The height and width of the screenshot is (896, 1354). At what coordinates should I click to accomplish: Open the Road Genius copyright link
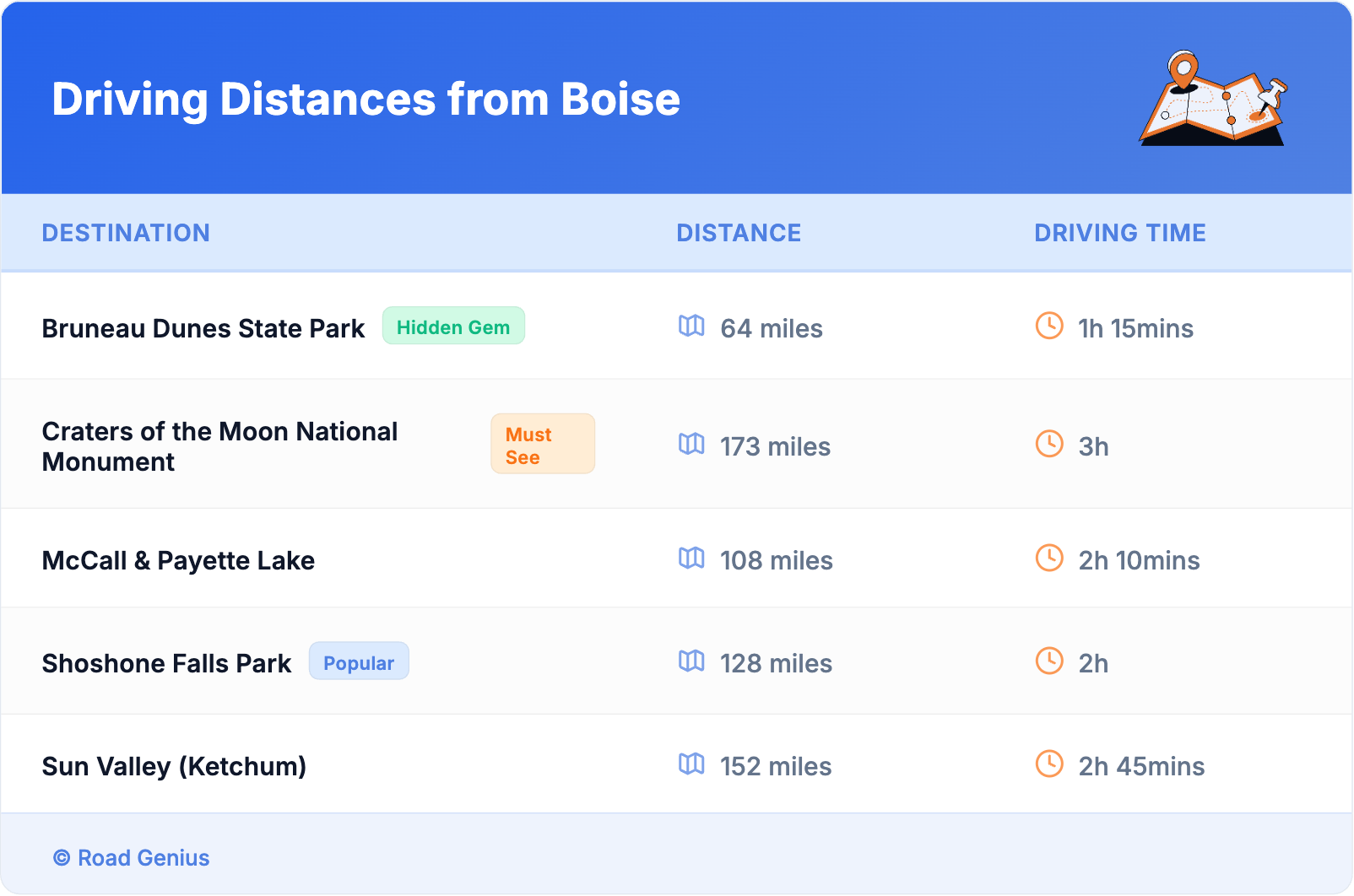click(132, 858)
